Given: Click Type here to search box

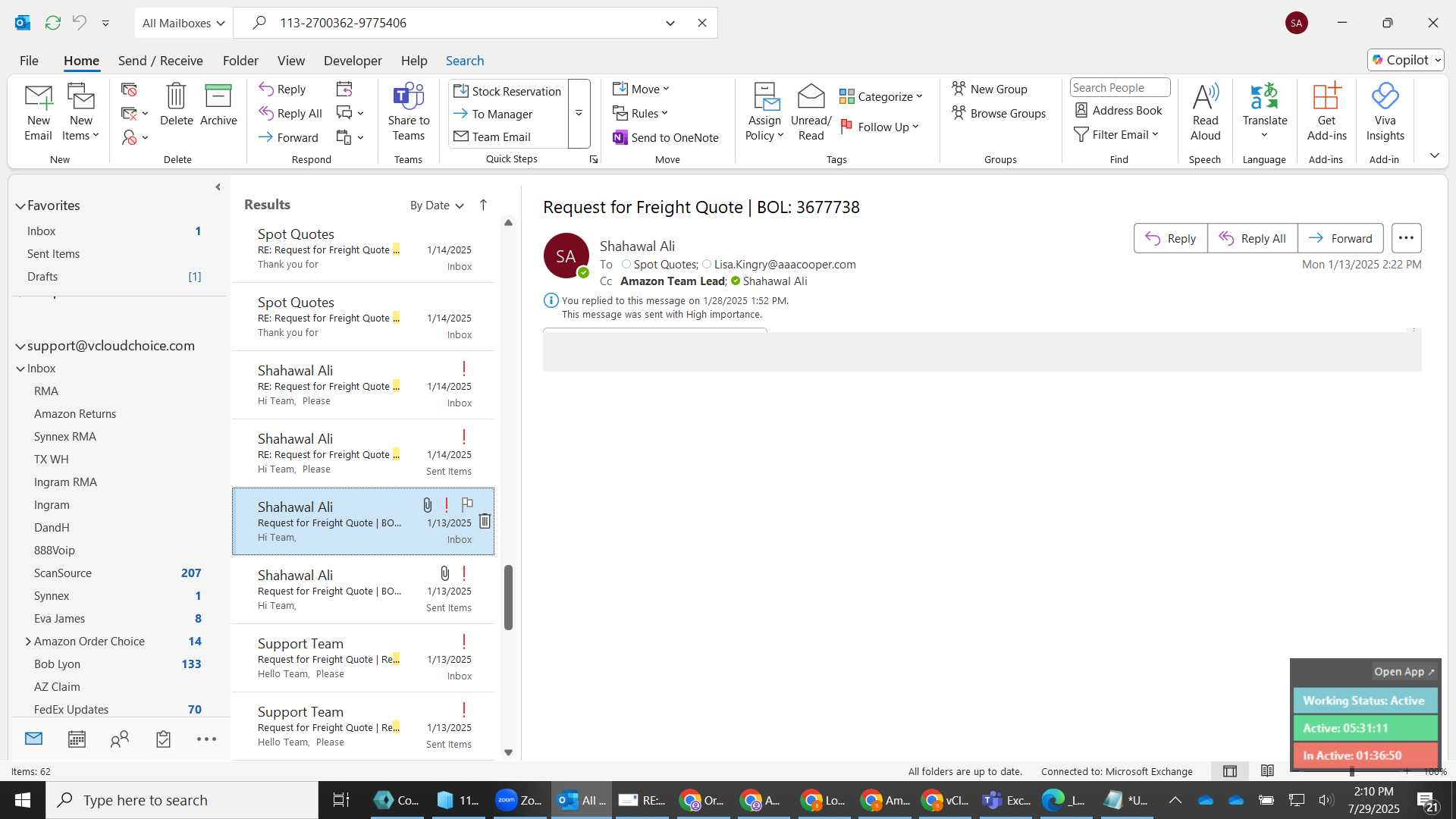Looking at the screenshot, I should click(x=182, y=800).
